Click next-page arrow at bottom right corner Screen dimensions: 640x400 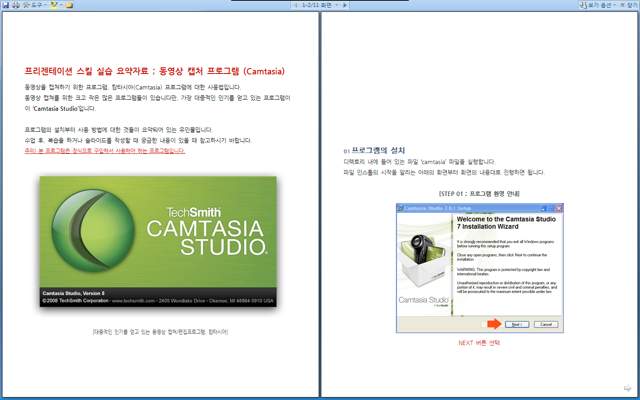[x=627, y=388]
